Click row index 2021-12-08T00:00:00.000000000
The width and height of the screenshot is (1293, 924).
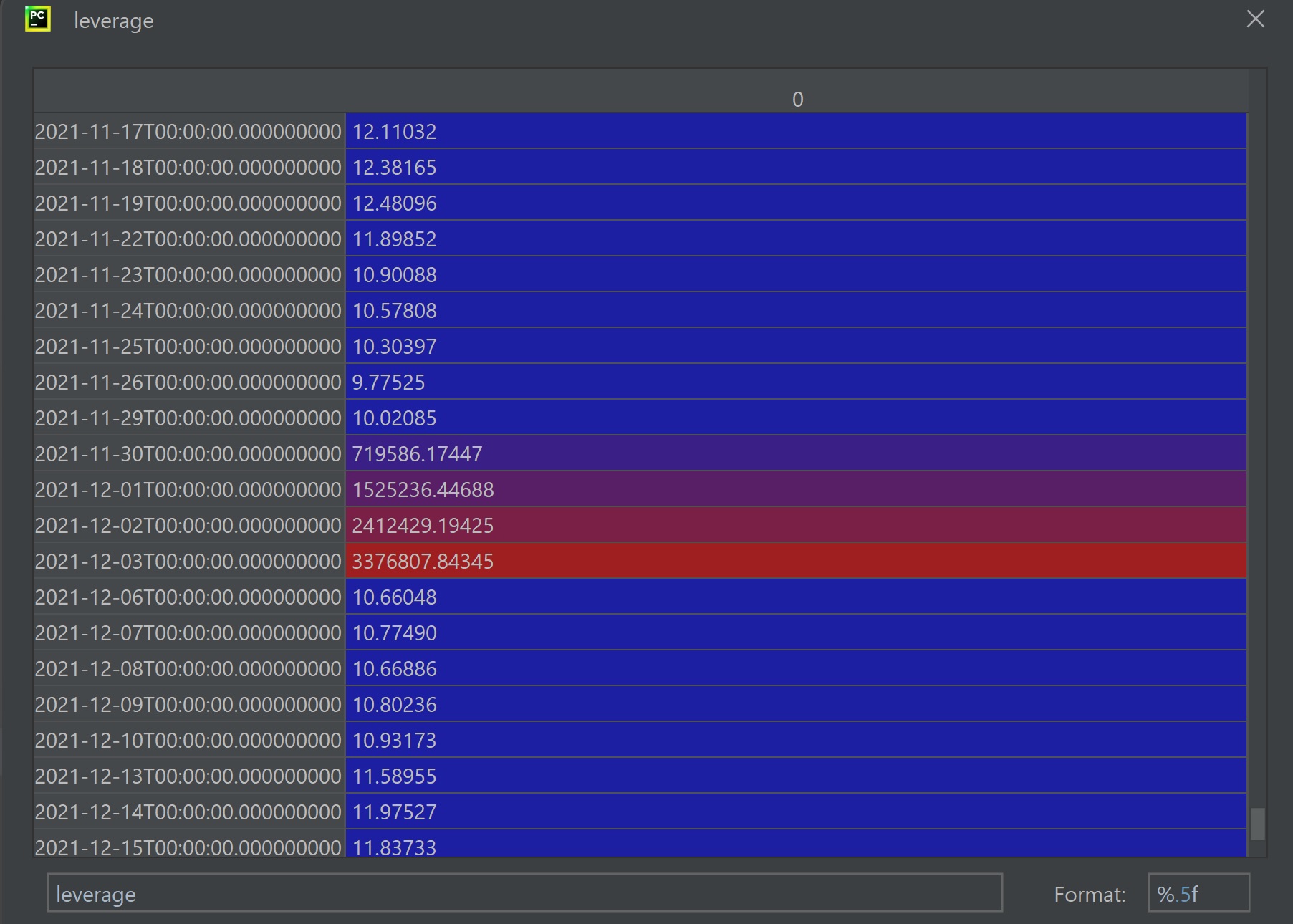point(189,668)
